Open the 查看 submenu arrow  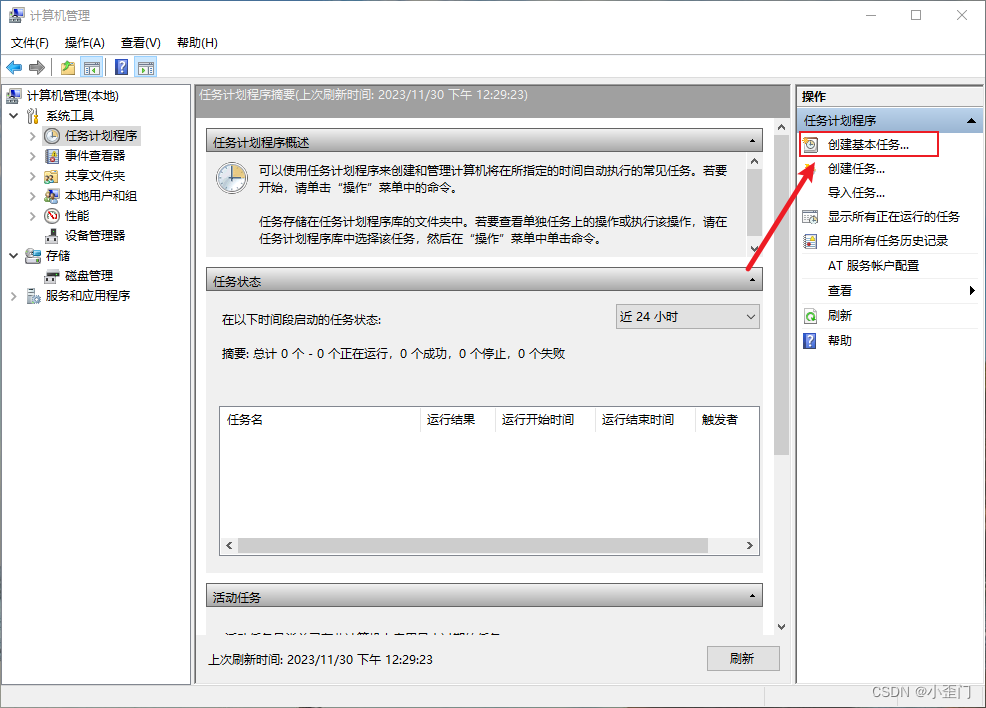pos(972,290)
